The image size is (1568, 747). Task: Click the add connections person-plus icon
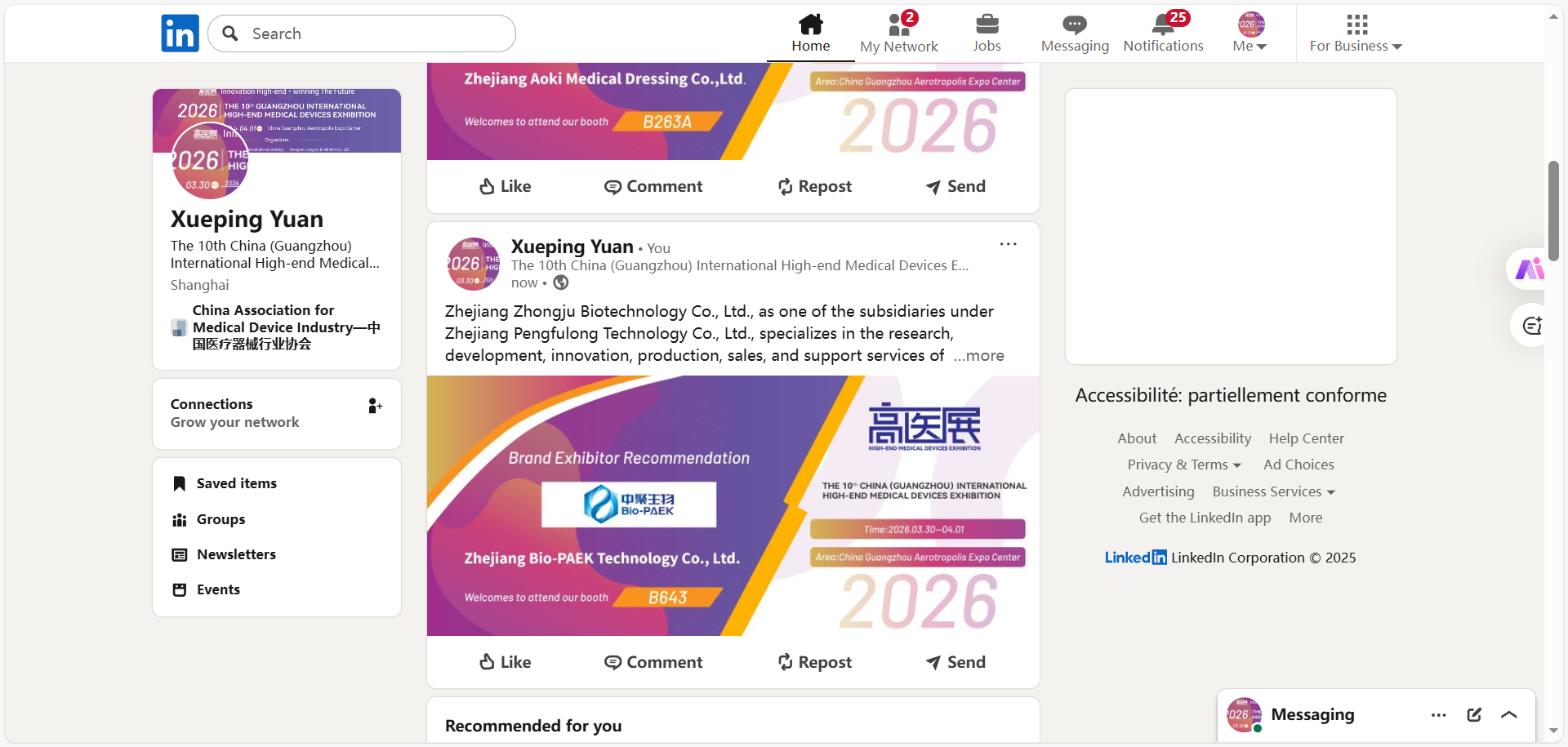(375, 406)
